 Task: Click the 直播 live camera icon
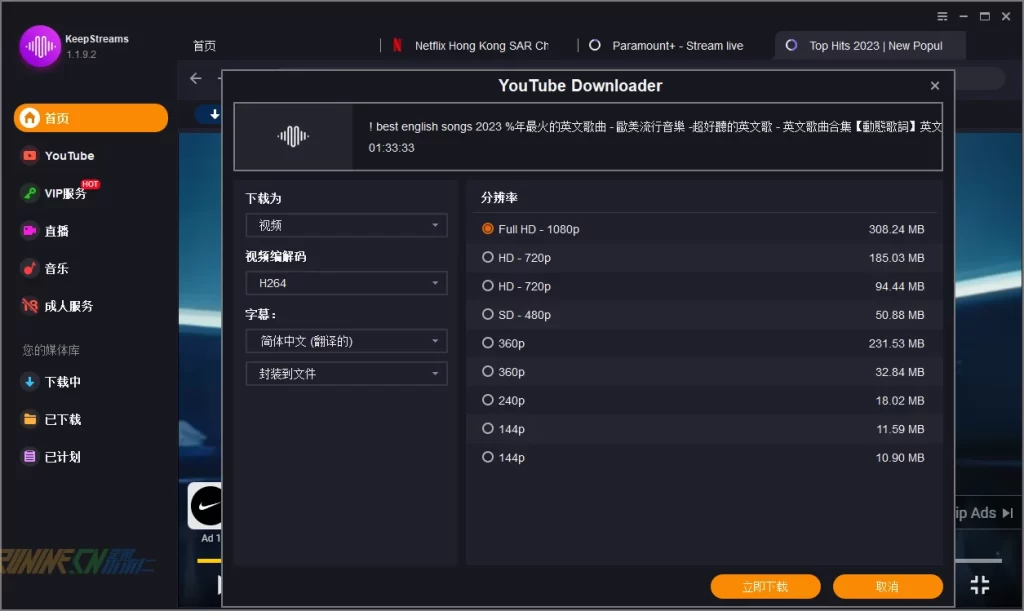pyautogui.click(x=30, y=231)
